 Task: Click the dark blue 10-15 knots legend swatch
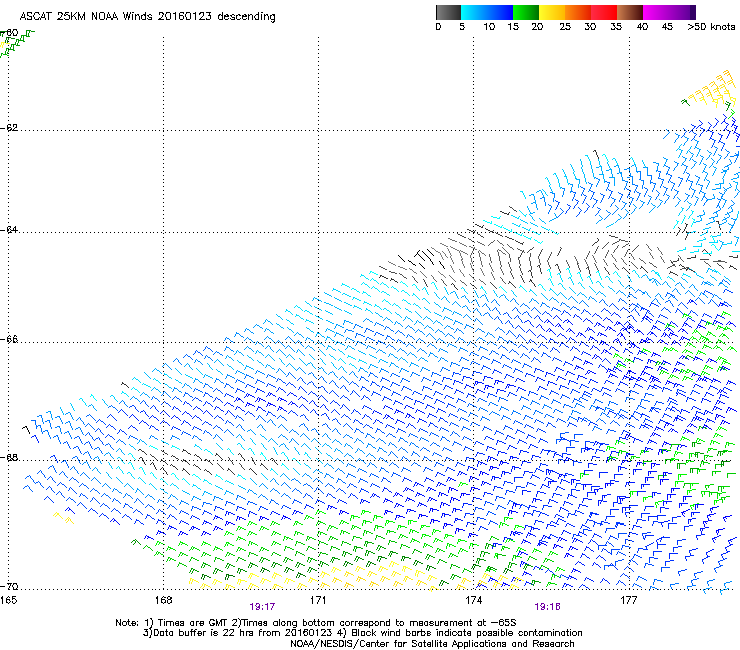click(x=500, y=12)
